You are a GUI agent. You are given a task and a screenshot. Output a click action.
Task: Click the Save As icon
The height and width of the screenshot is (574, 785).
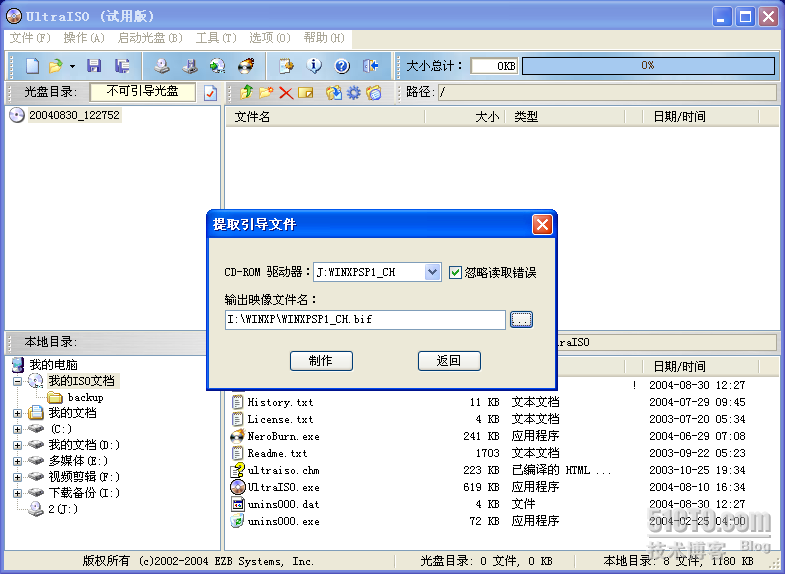click(122, 66)
